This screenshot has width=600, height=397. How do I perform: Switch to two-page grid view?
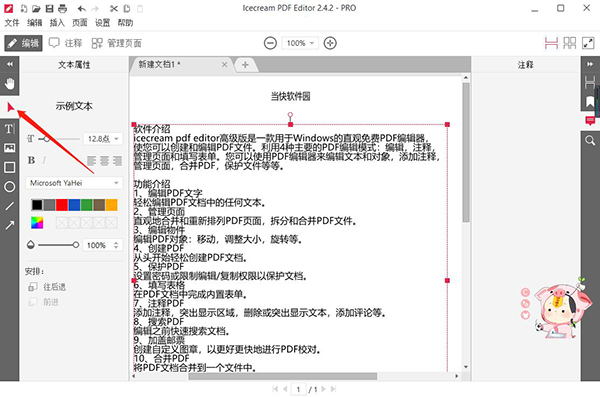570,43
